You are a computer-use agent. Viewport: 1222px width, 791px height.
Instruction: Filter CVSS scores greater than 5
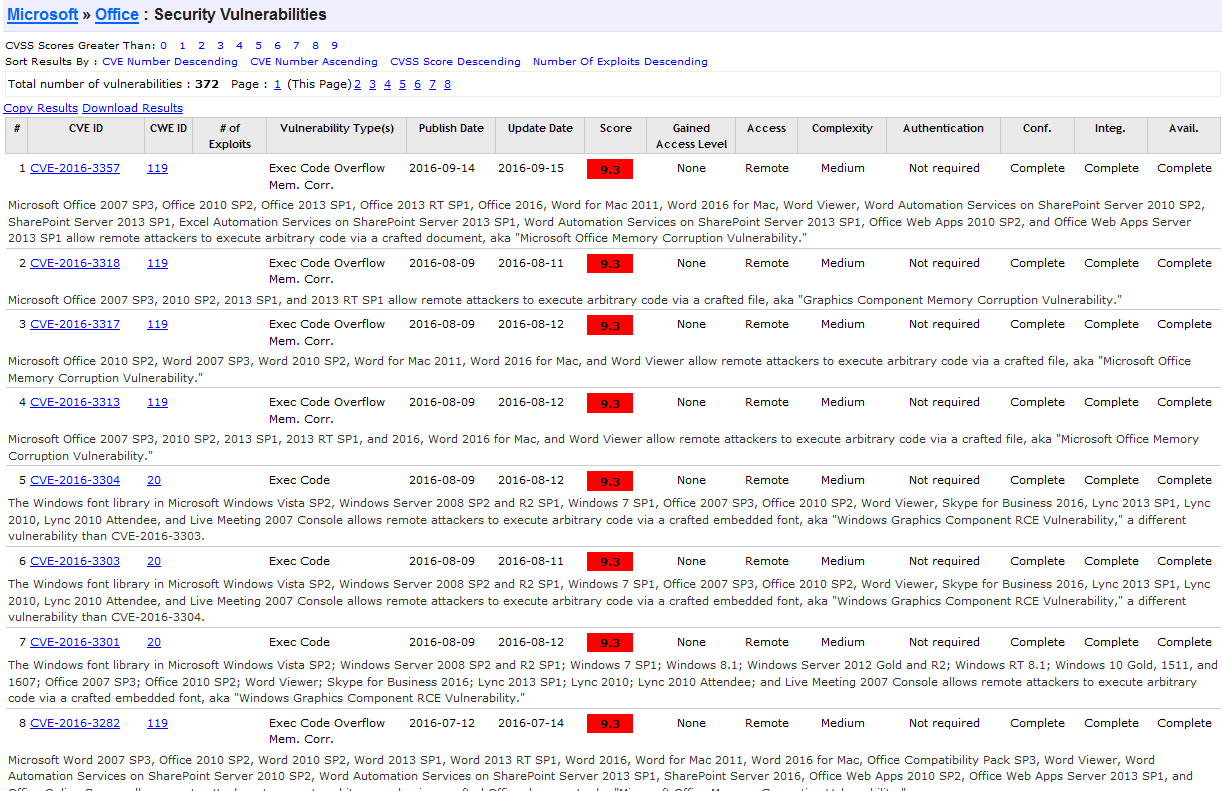tap(259, 46)
